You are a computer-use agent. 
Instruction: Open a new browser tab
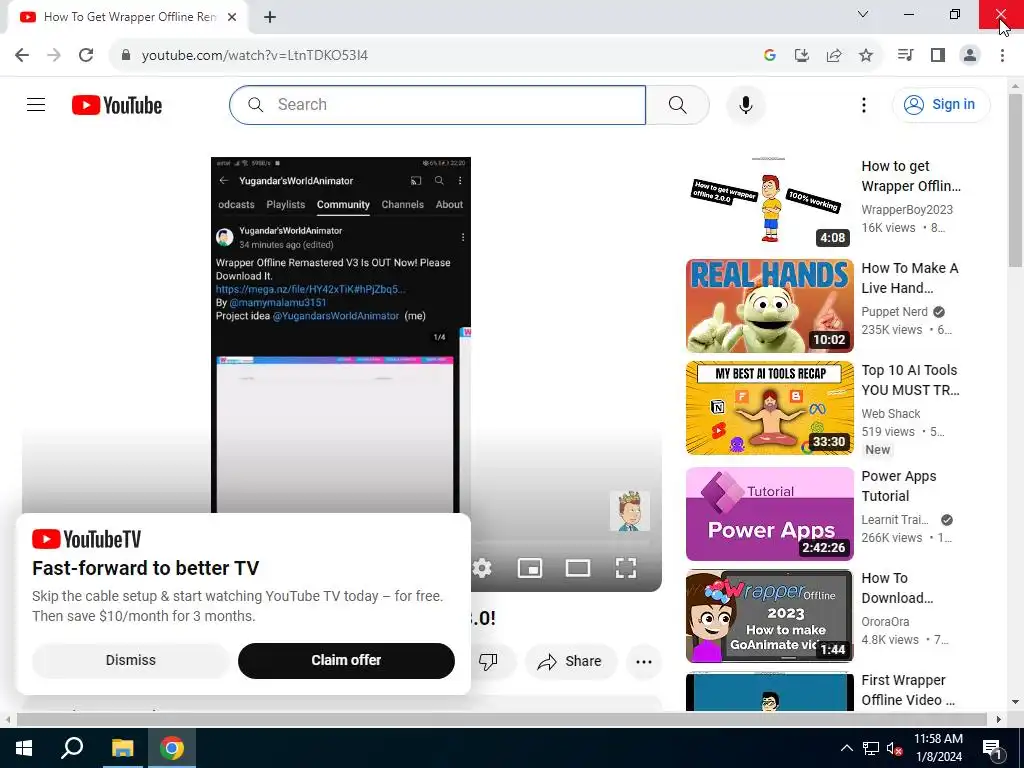click(x=270, y=17)
